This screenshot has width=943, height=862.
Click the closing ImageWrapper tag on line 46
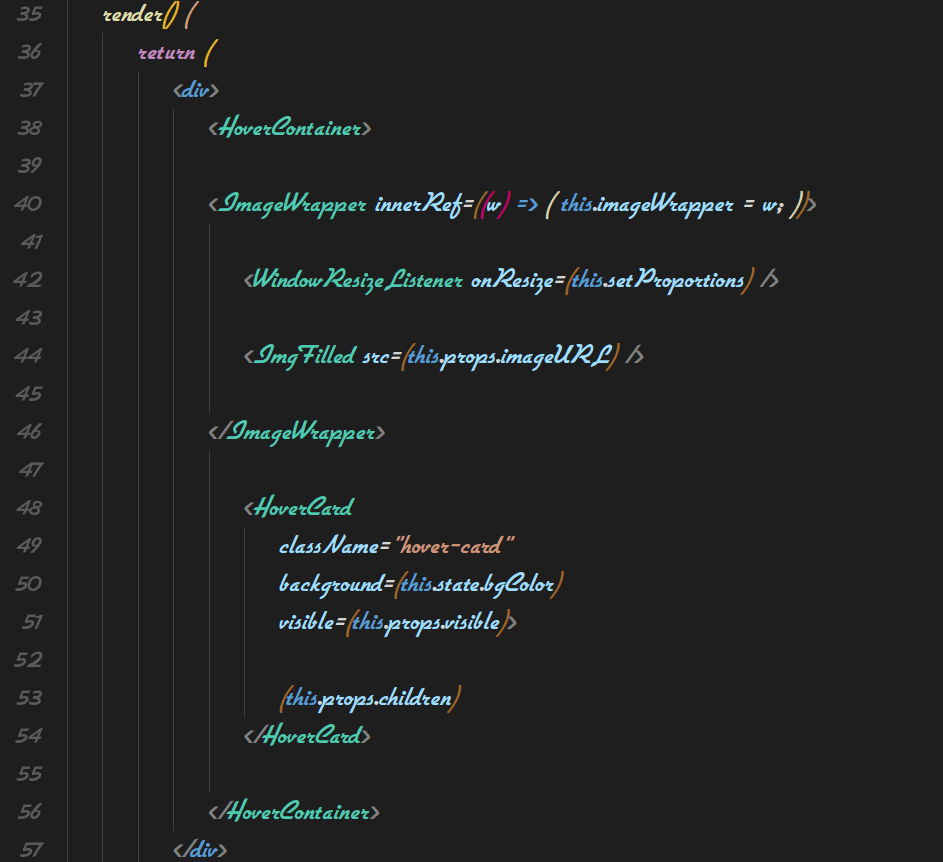299,432
